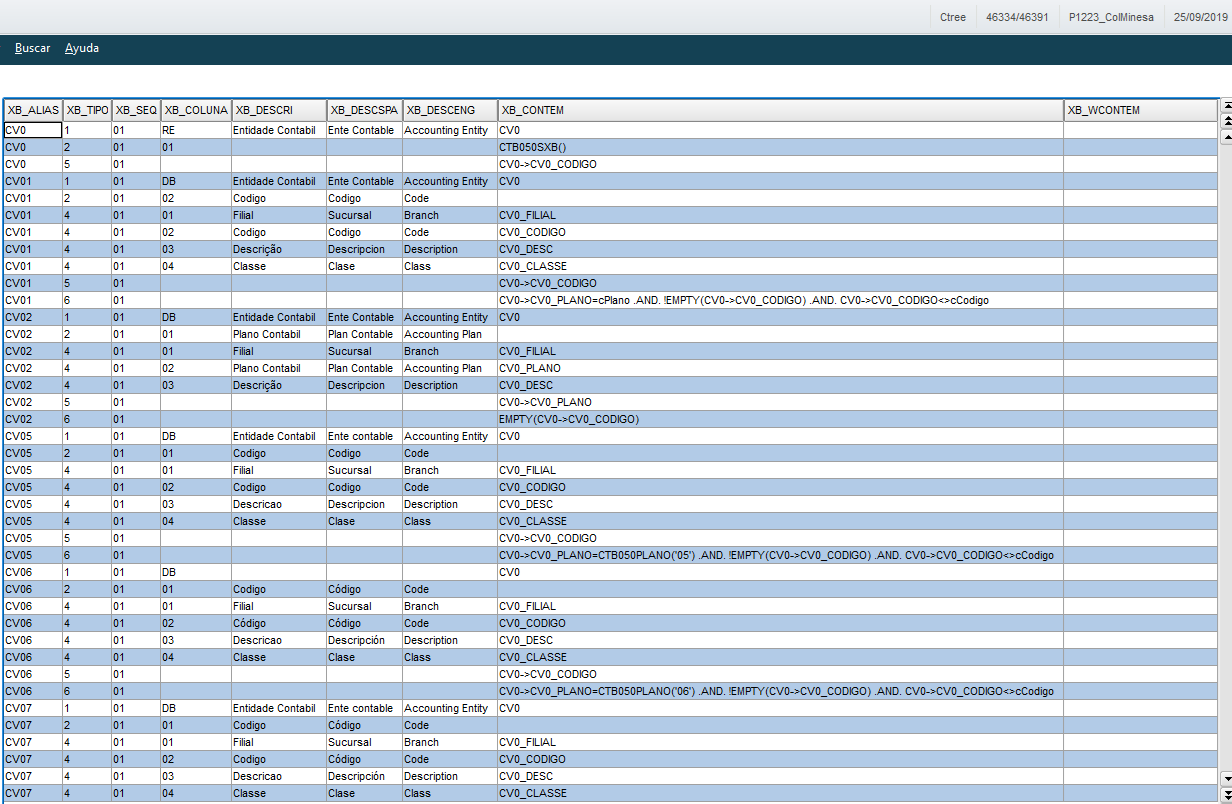Select CV0_DESC cell in the CV05 row
This screenshot has width=1232, height=804.
780,504
